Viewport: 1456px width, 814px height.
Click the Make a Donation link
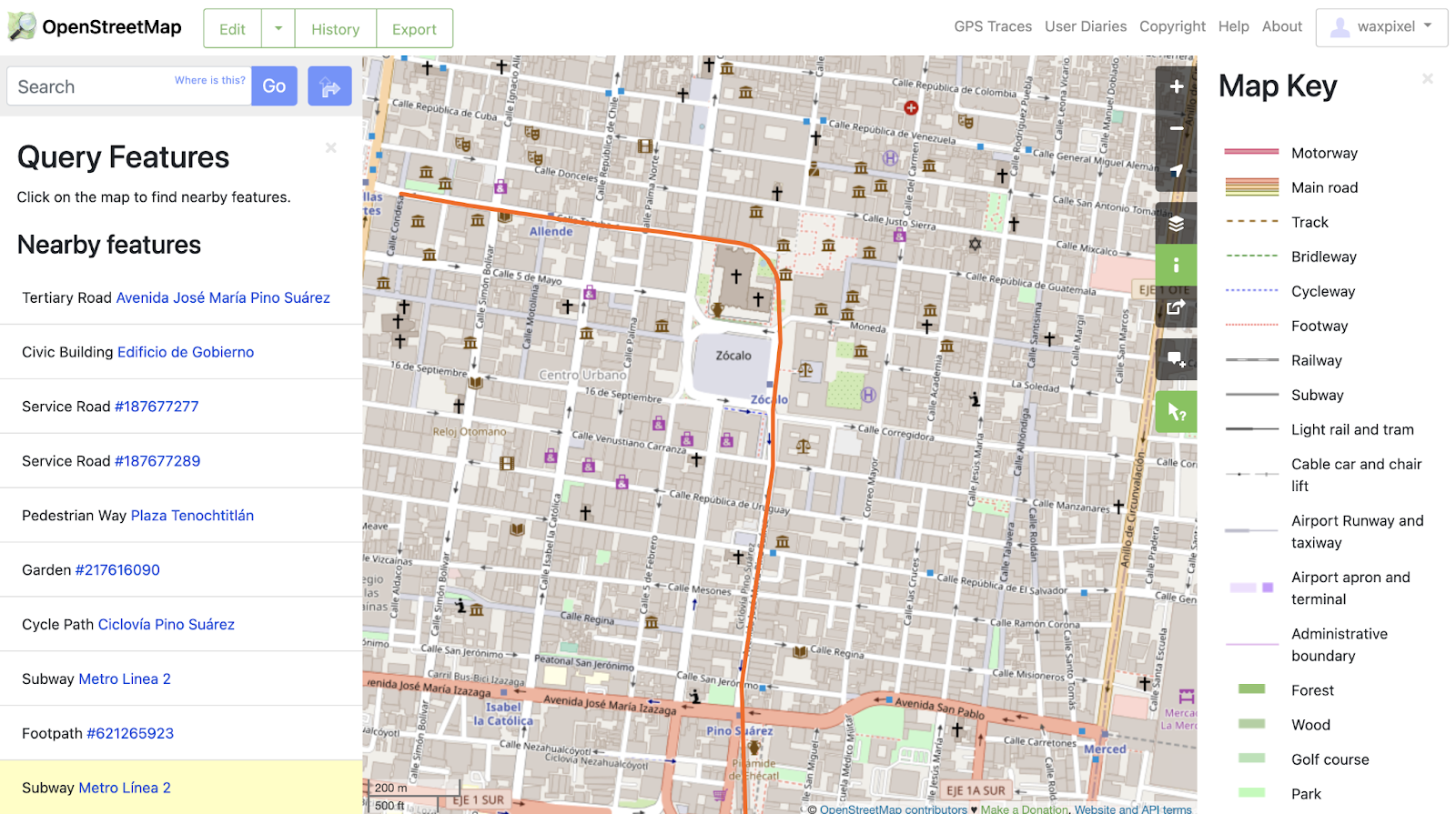1024,809
